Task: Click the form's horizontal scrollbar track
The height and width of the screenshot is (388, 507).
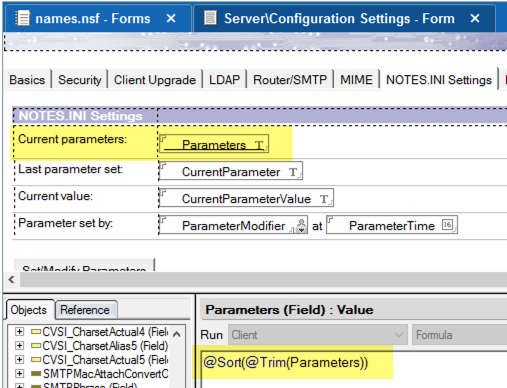Action: [x=263, y=279]
